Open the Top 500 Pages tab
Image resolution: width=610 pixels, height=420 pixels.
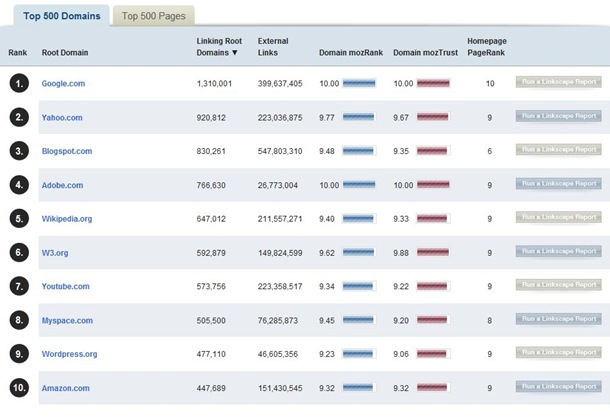click(154, 16)
